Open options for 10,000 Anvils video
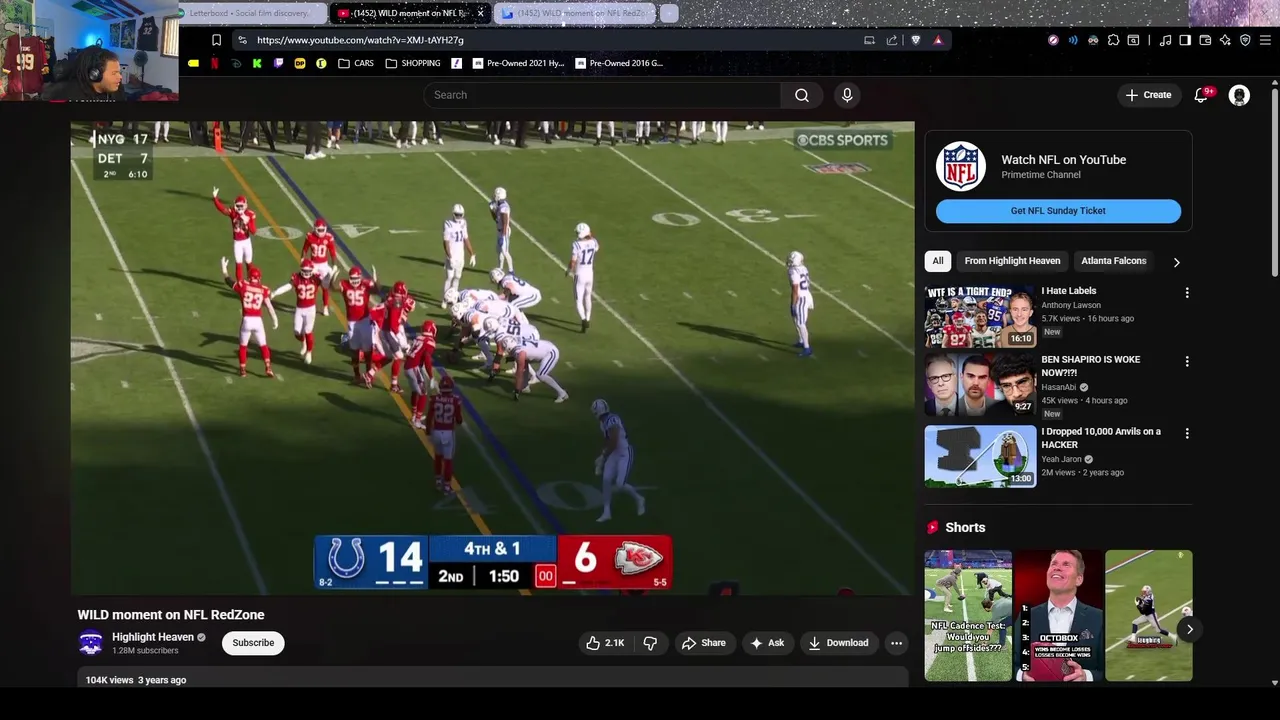This screenshot has width=1280, height=720. coord(1187,434)
